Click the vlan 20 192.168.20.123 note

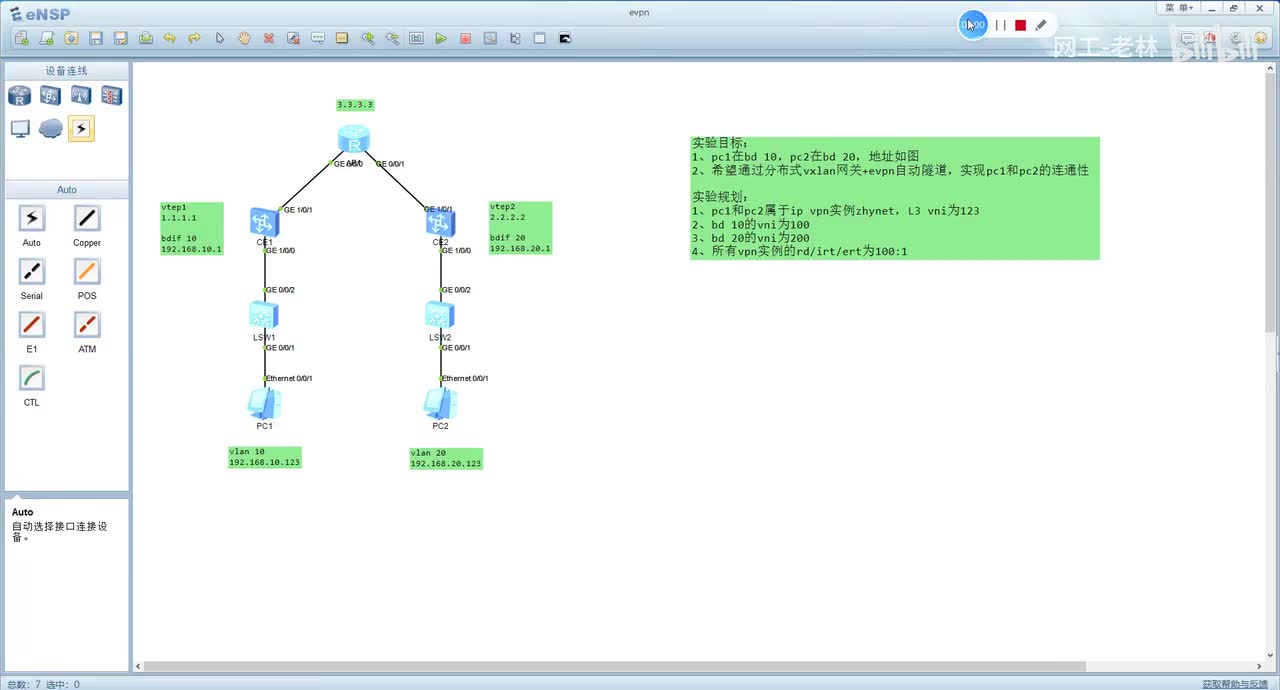pos(446,459)
